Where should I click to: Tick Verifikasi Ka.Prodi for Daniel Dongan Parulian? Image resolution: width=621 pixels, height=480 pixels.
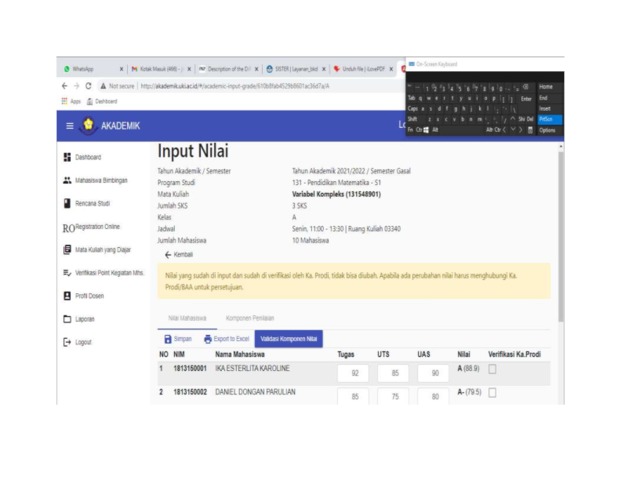493,392
